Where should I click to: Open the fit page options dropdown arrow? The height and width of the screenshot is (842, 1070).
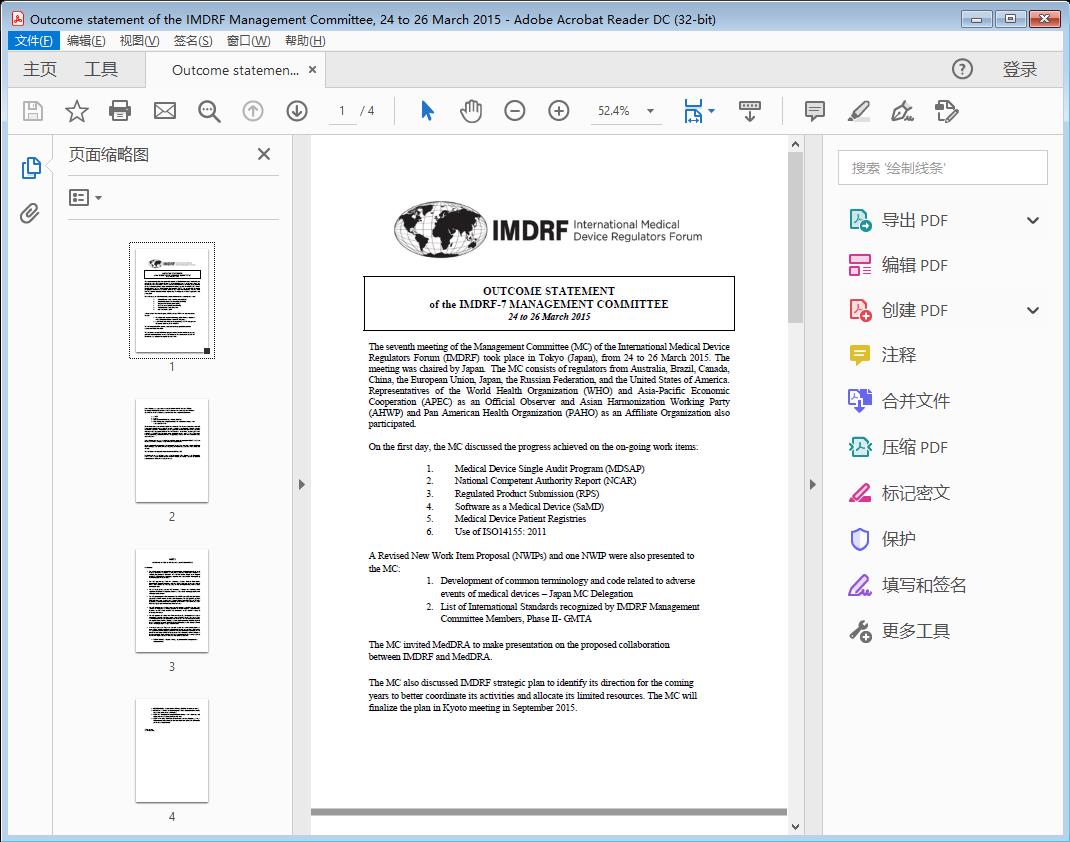(712, 111)
